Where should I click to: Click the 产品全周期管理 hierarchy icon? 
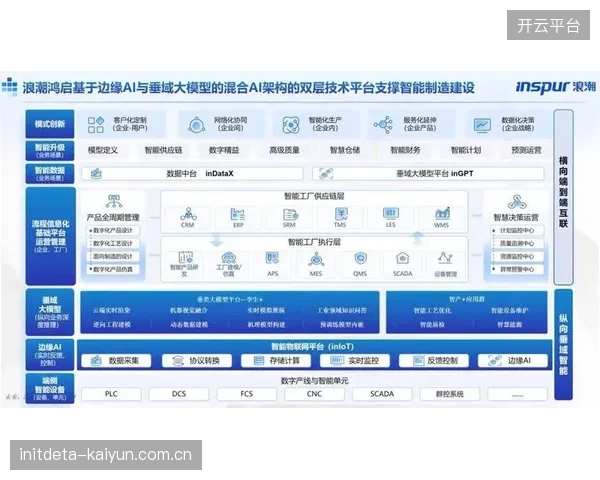point(114,201)
